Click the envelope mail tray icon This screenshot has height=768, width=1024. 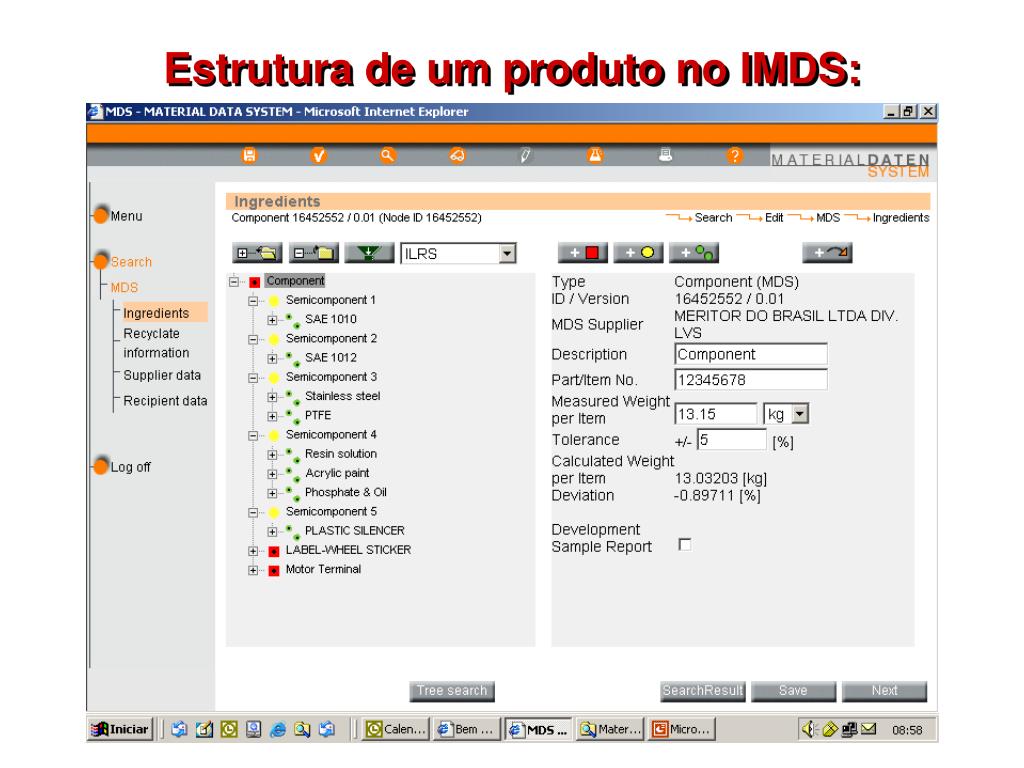point(869,729)
